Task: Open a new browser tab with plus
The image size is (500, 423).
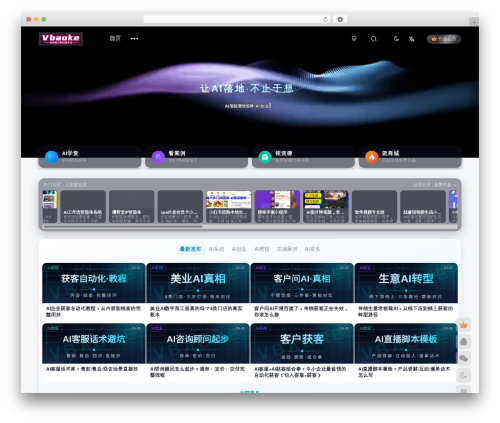Action: [474, 22]
